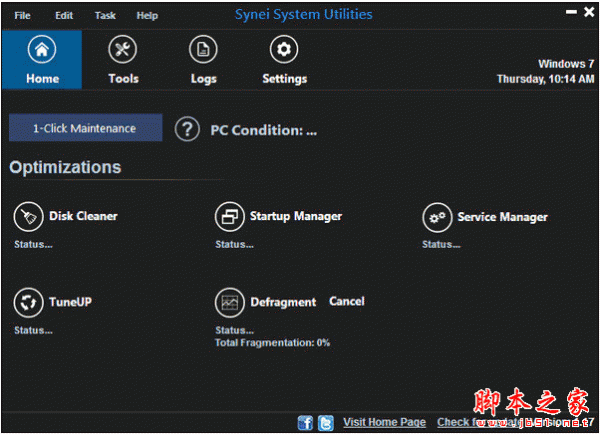Run TuneUP using recycle arrows icon
Screen dimensions: 600x434
click(28, 303)
